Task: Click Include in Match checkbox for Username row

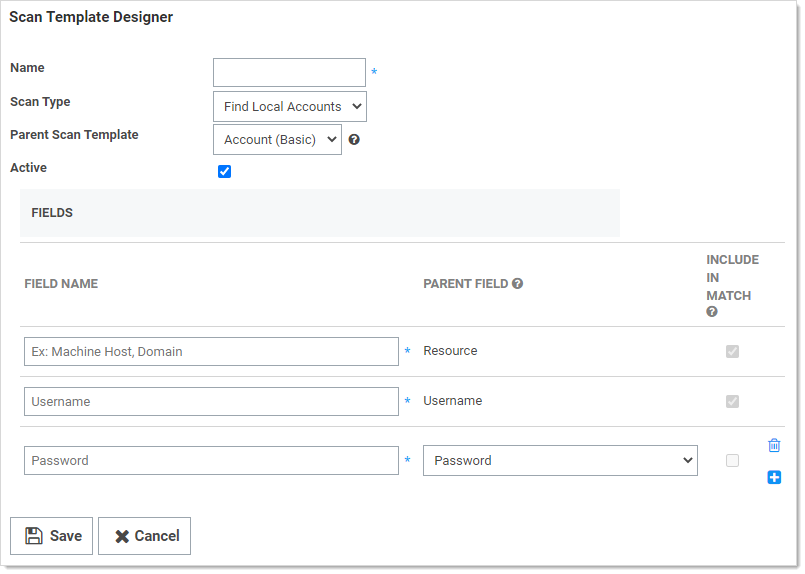Action: [732, 402]
